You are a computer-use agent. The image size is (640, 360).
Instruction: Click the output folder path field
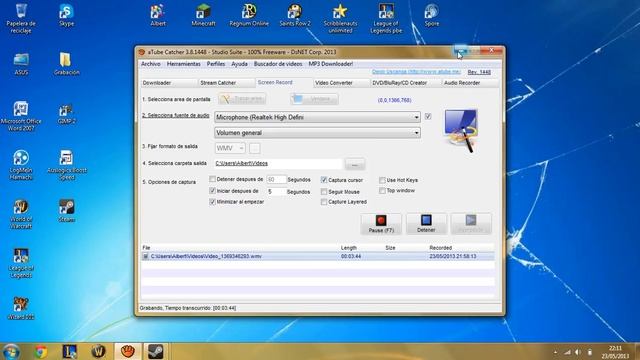click(x=278, y=164)
